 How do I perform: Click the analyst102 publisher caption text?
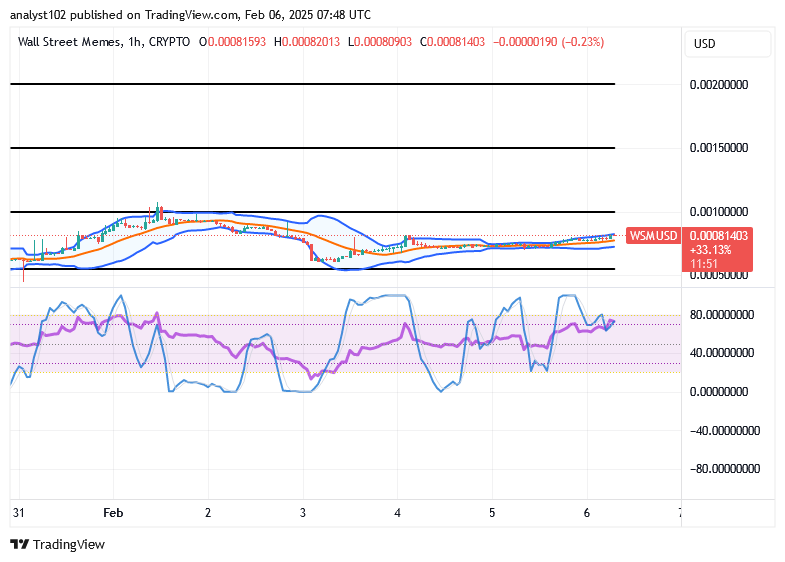point(190,15)
